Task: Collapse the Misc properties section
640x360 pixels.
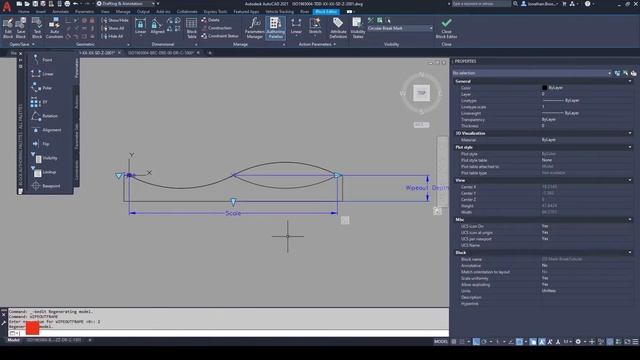Action: point(630,220)
